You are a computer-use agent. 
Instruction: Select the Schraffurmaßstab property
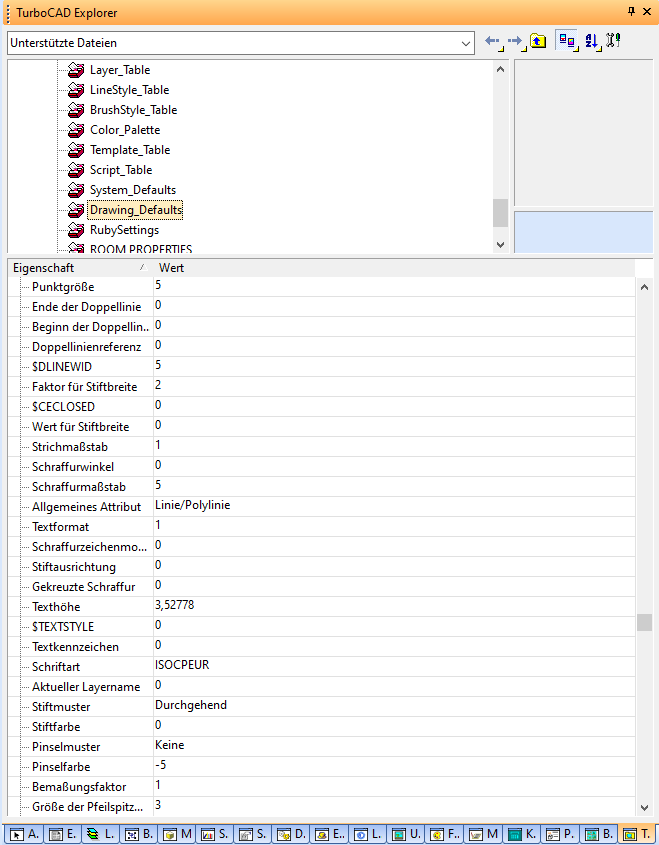coord(322,487)
